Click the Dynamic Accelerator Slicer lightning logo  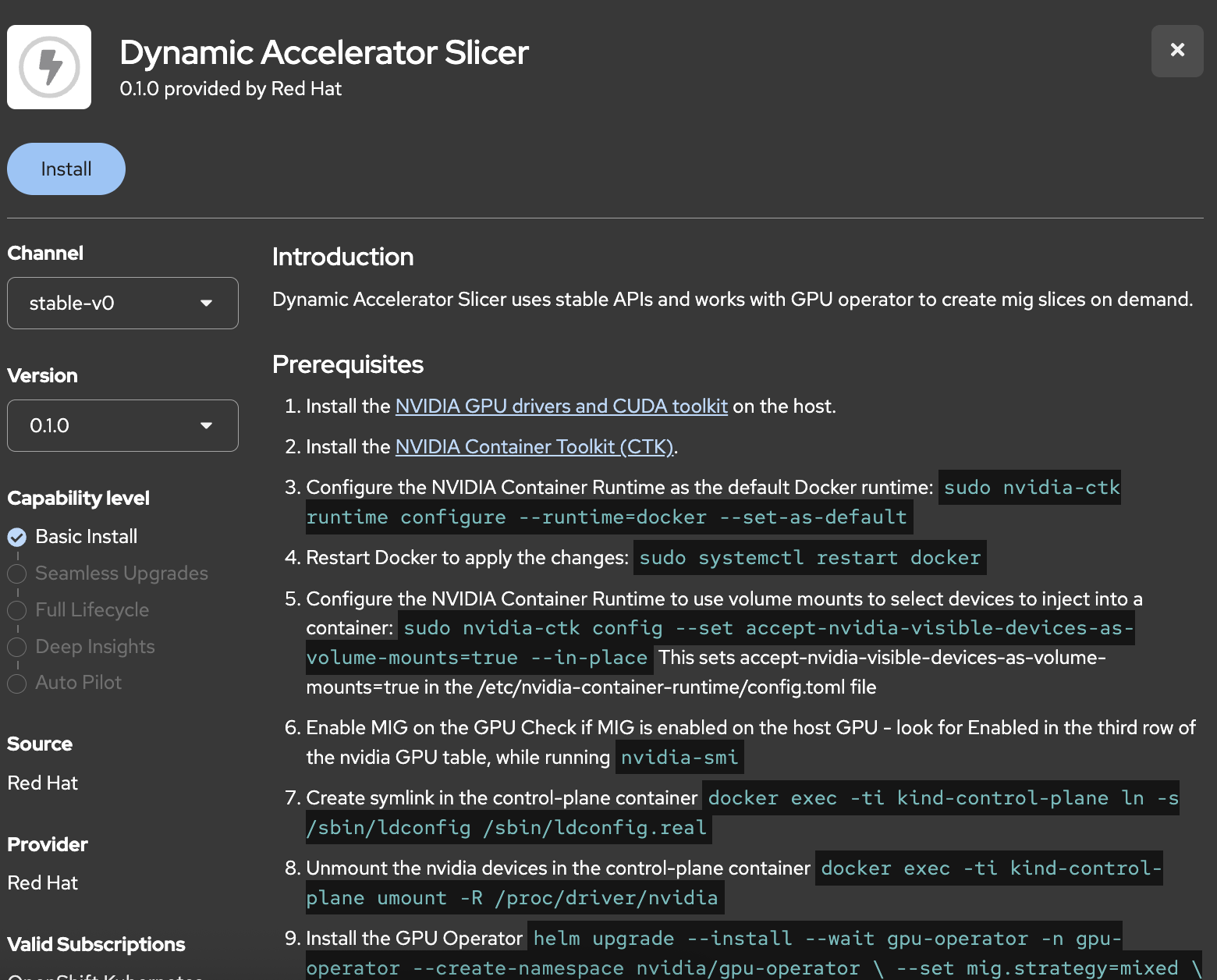(x=49, y=67)
